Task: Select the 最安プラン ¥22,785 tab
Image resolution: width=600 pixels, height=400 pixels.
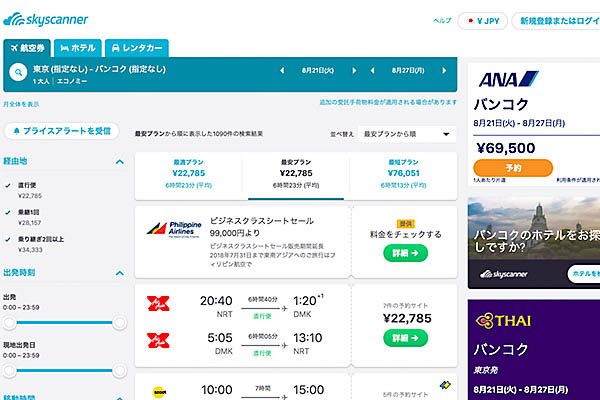Action: point(296,175)
